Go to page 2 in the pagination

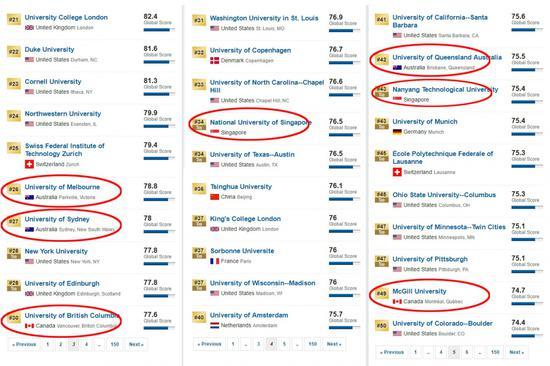click(61, 344)
